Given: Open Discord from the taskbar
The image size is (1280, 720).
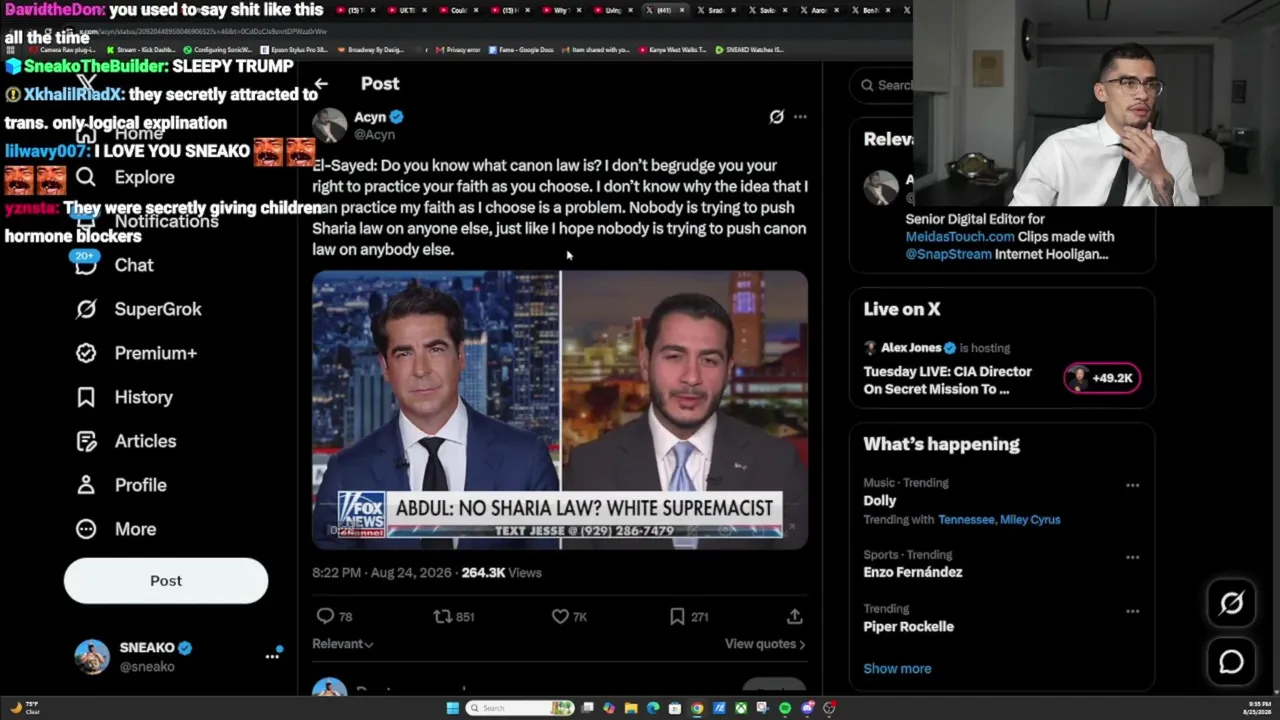Looking at the screenshot, I should [x=807, y=708].
